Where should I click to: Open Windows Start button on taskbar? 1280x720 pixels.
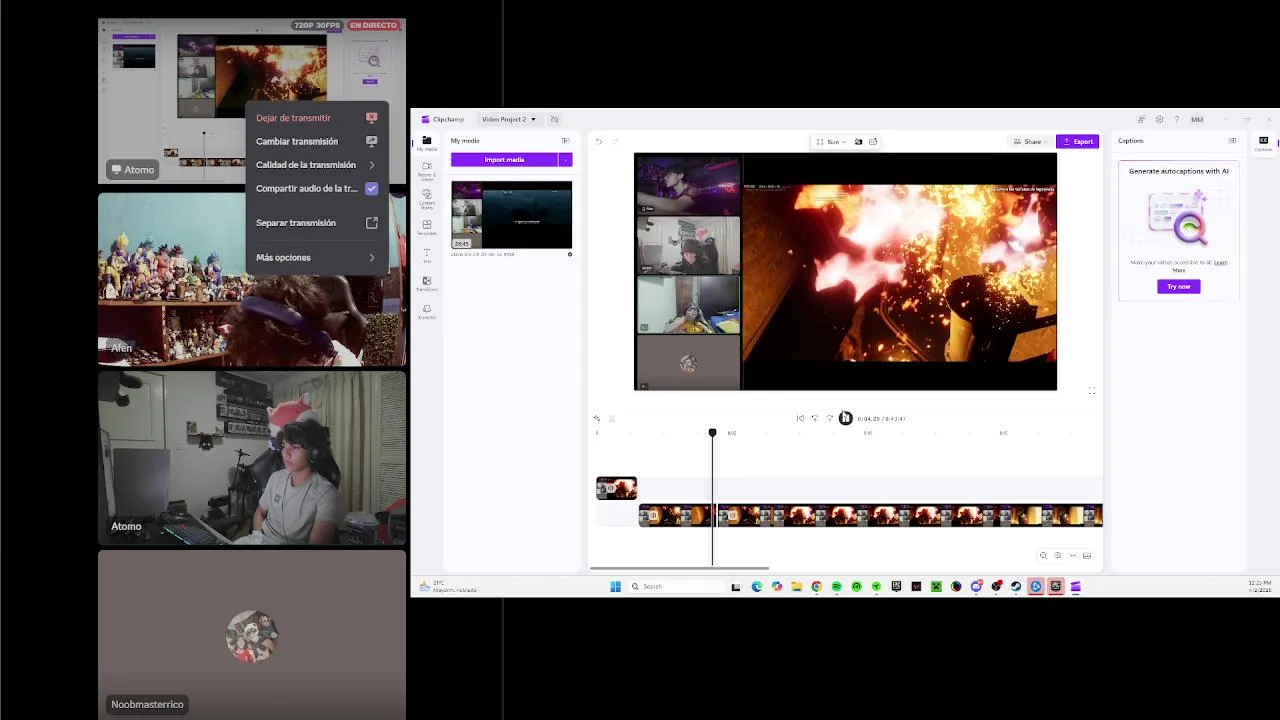pyautogui.click(x=615, y=586)
